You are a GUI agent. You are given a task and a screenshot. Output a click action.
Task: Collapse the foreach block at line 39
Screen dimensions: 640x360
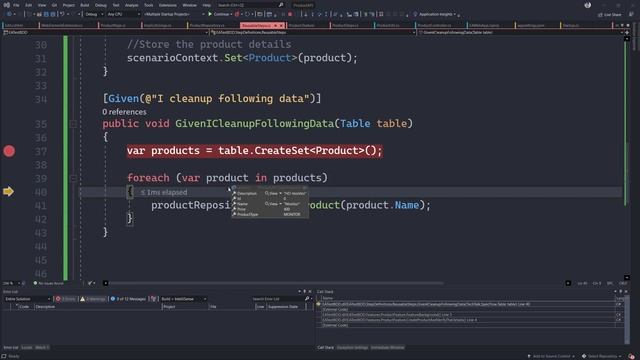tap(73, 178)
